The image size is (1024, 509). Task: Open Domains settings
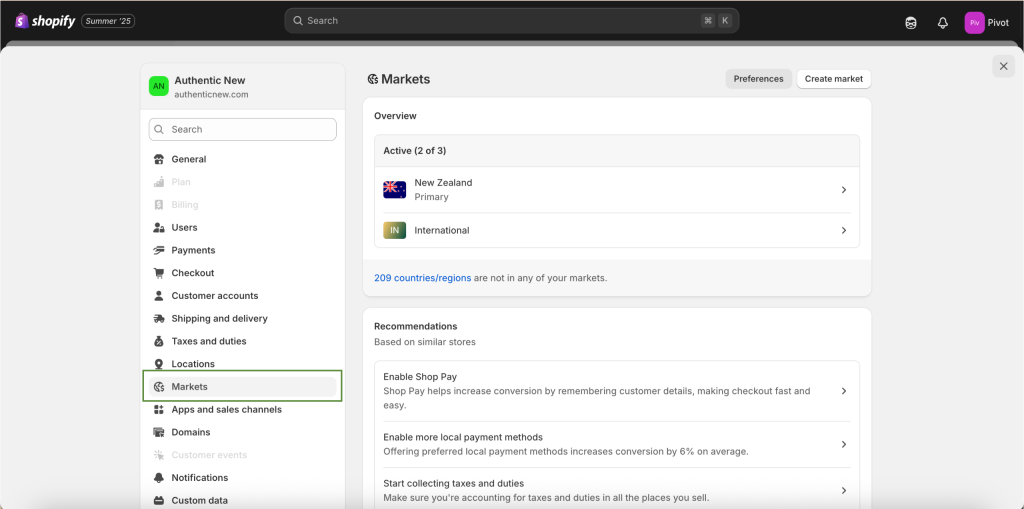pyautogui.click(x=243, y=433)
